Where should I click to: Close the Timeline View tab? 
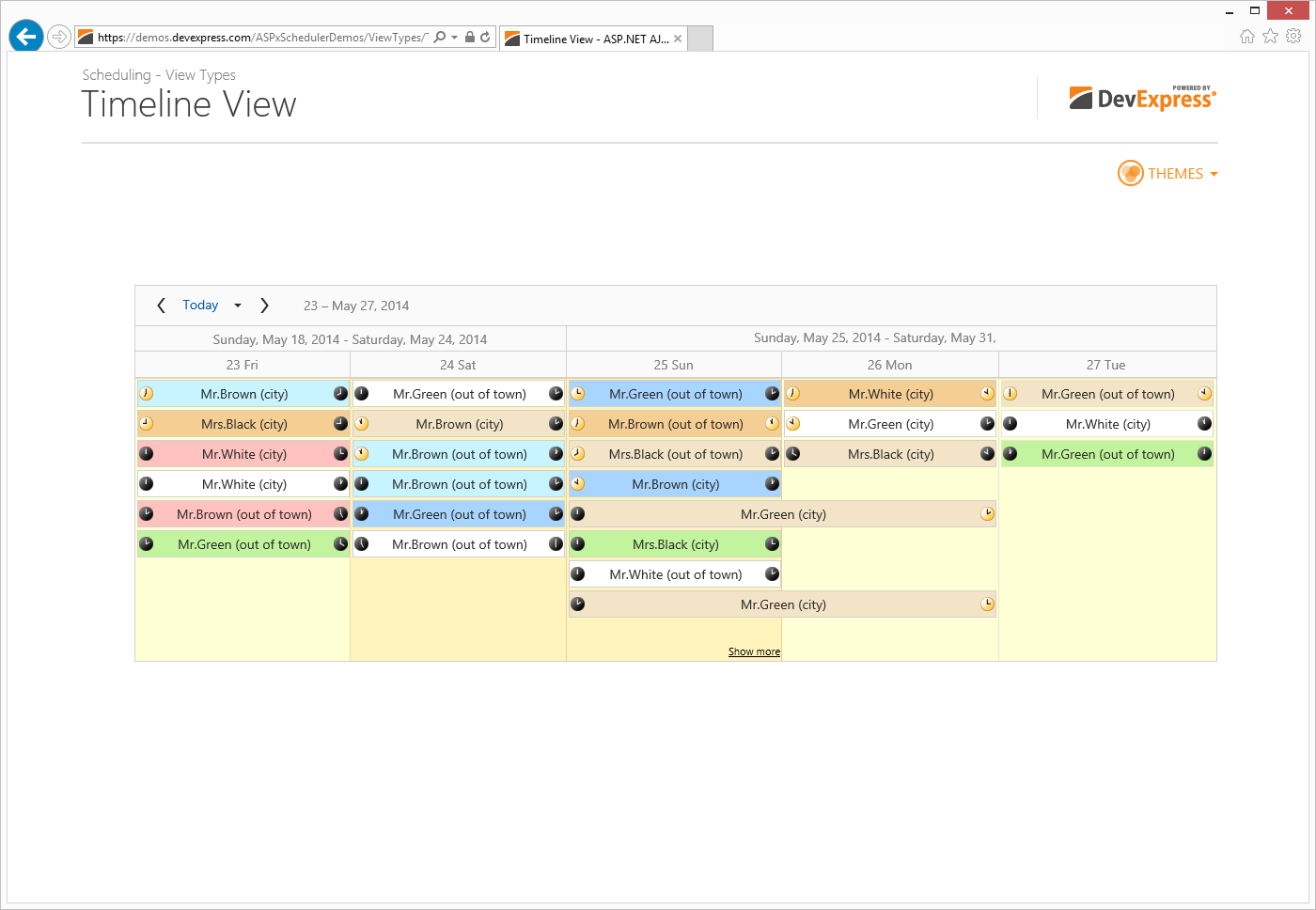(x=678, y=39)
